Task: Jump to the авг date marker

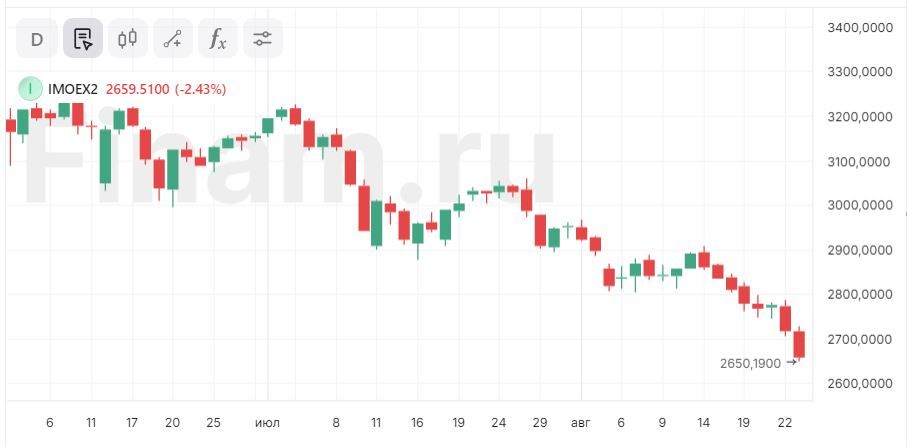Action: click(x=579, y=423)
